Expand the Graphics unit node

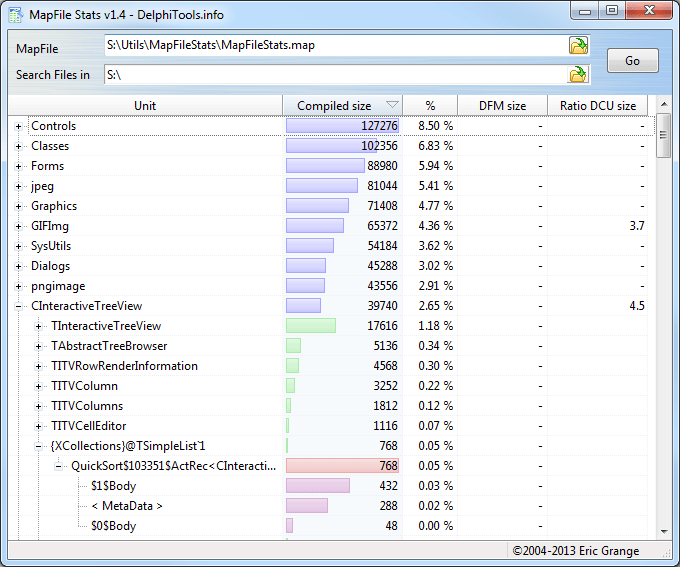[18, 206]
